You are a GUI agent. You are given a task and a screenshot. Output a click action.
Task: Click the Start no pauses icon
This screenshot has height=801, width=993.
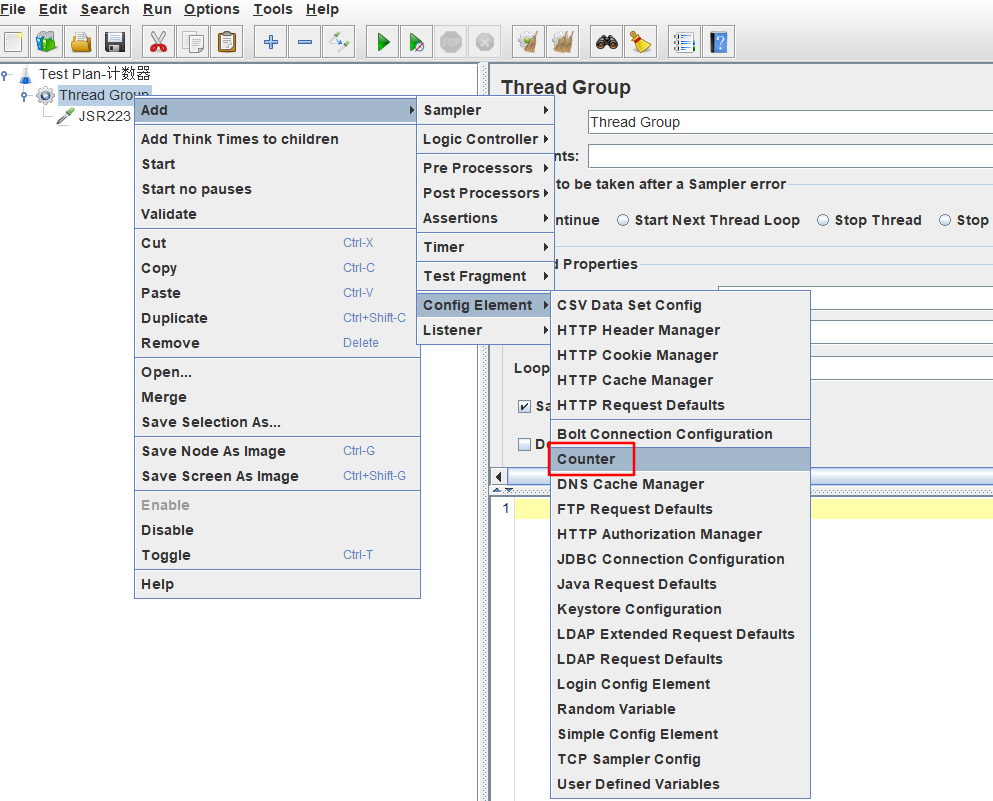click(x=416, y=42)
